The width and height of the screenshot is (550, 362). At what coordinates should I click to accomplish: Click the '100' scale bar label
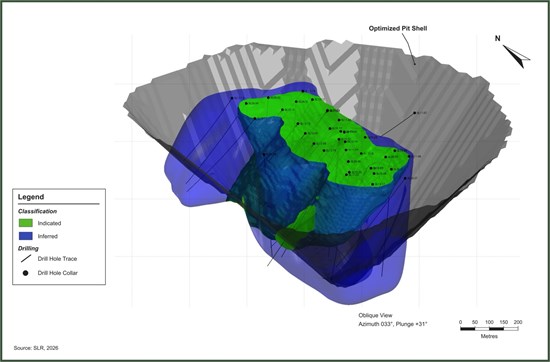pos(489,322)
